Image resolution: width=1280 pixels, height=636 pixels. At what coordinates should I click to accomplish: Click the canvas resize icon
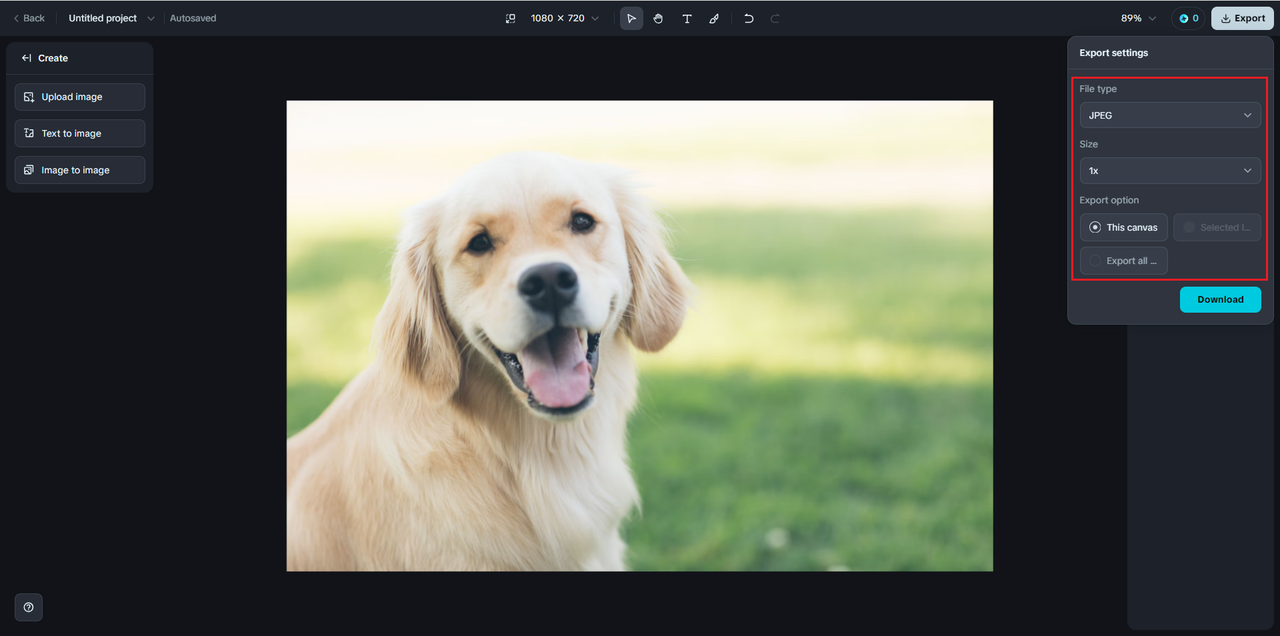(510, 18)
